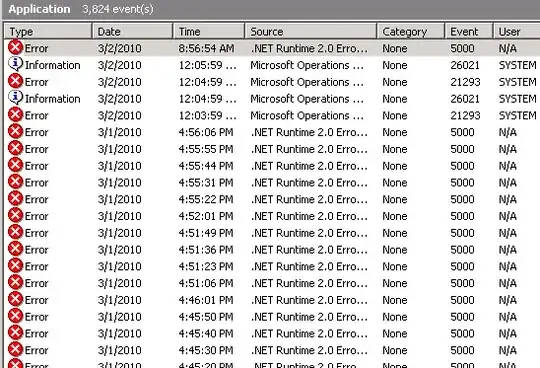540x368 pixels.
Task: Click the Source column header
Action: [311, 32]
